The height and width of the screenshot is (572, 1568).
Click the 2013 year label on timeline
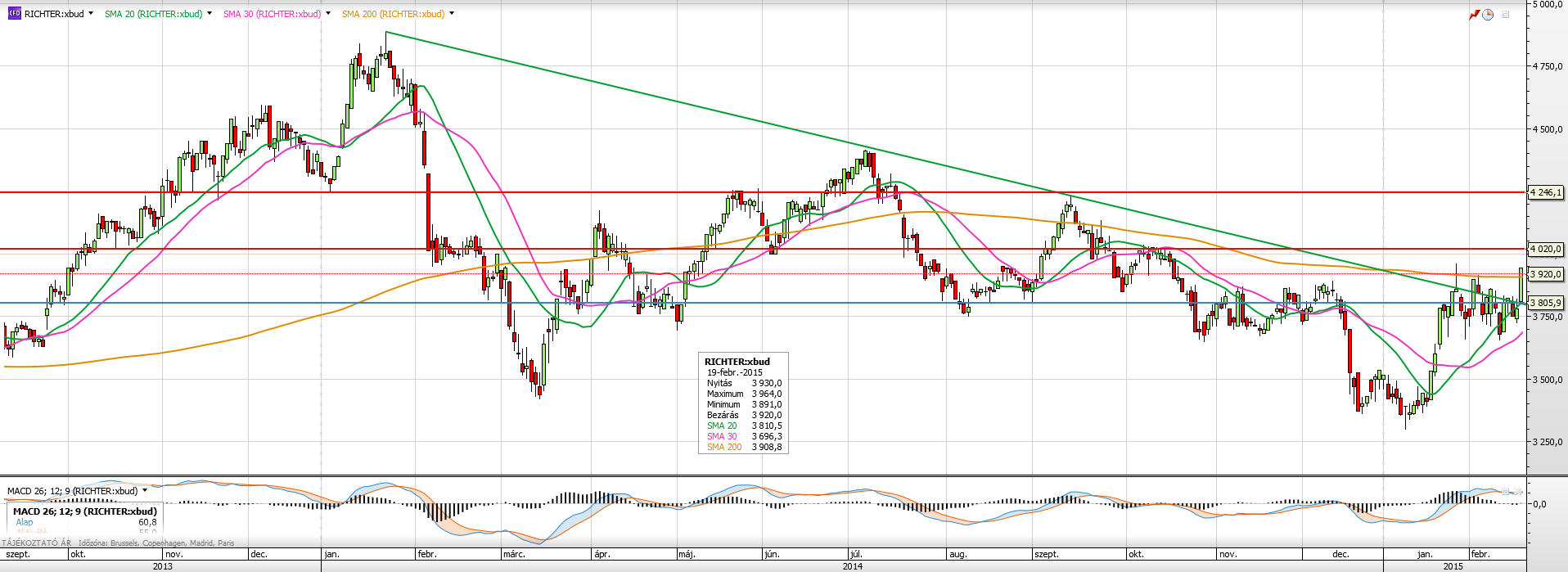click(163, 566)
